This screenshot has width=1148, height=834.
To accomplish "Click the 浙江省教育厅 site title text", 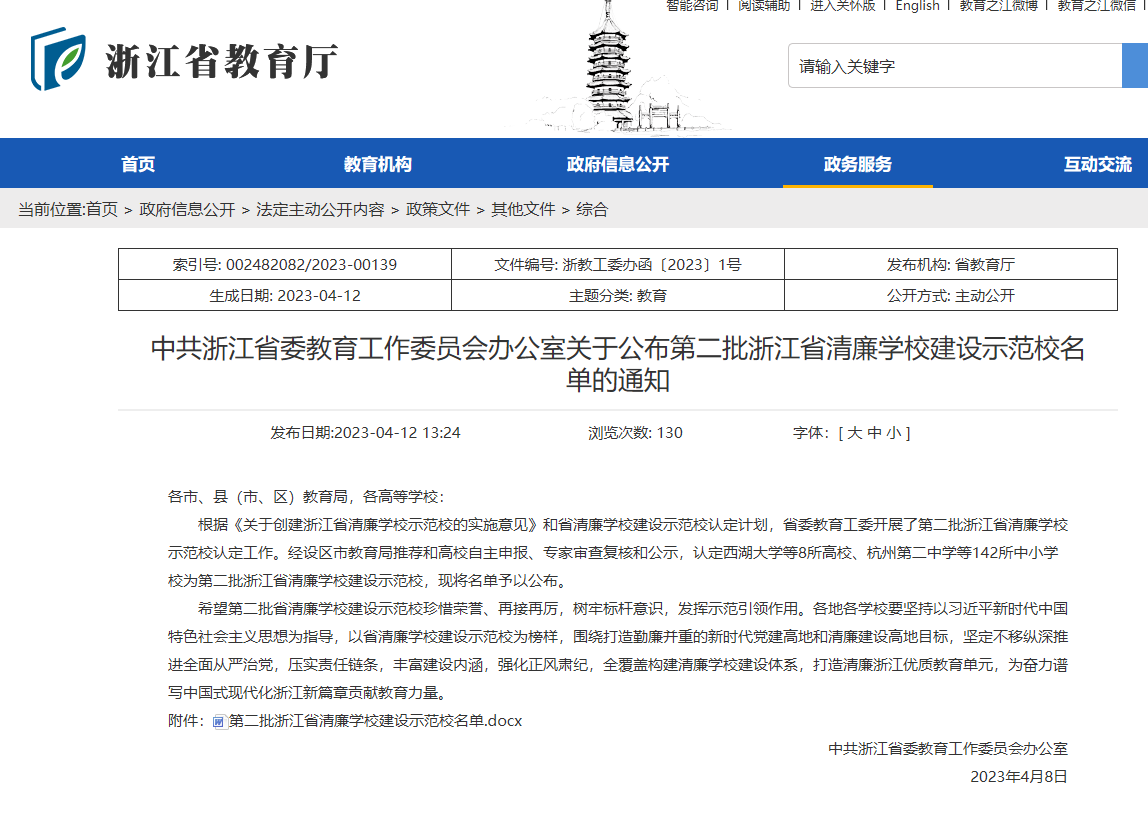I will coord(222,61).
